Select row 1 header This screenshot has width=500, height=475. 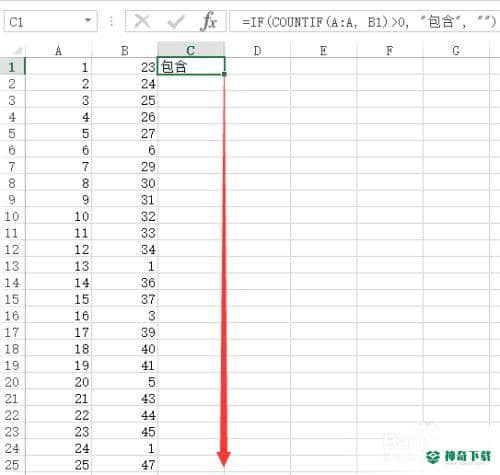[12, 67]
